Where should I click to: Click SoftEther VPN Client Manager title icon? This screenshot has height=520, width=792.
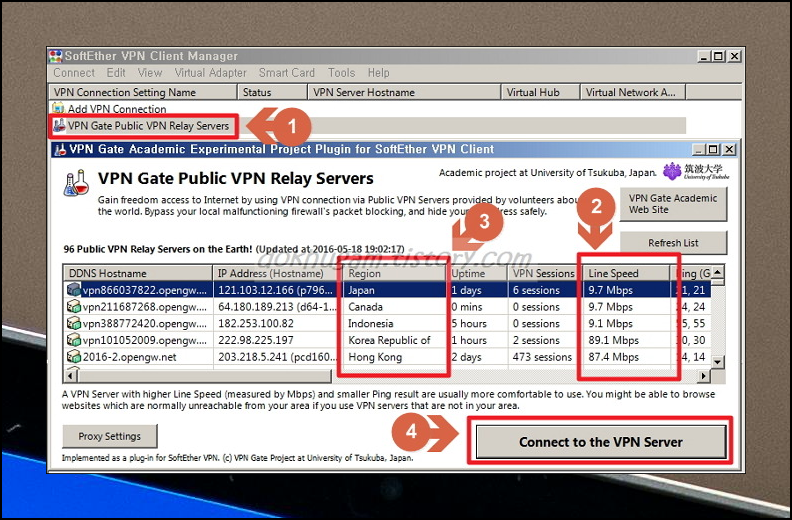[x=56, y=56]
